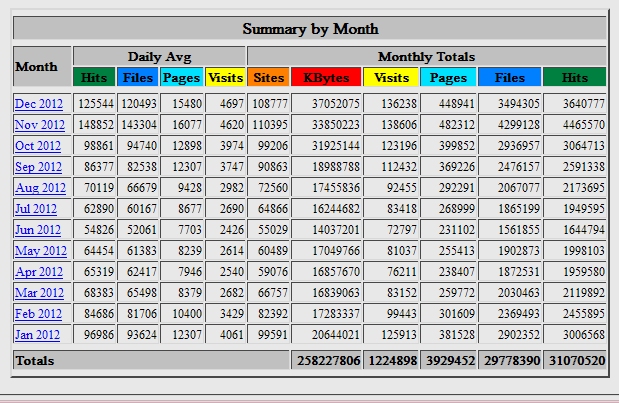Go to the Sep 2012 report
The width and height of the screenshot is (619, 403).
click(40, 167)
